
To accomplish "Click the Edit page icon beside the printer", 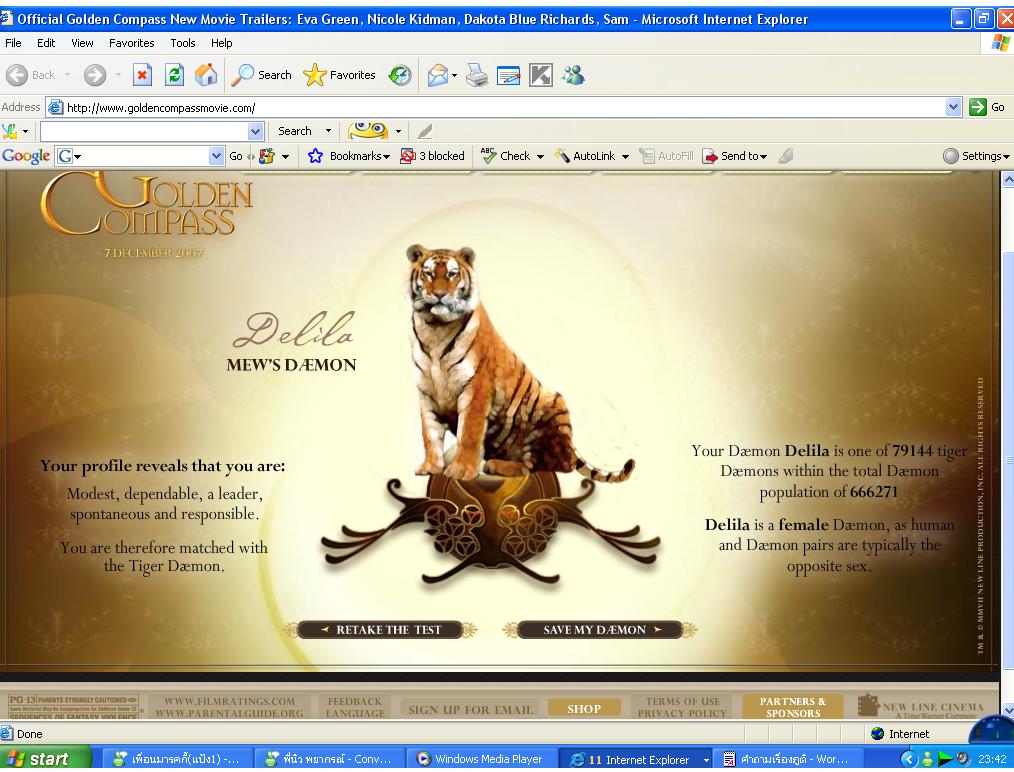I will tap(508, 76).
